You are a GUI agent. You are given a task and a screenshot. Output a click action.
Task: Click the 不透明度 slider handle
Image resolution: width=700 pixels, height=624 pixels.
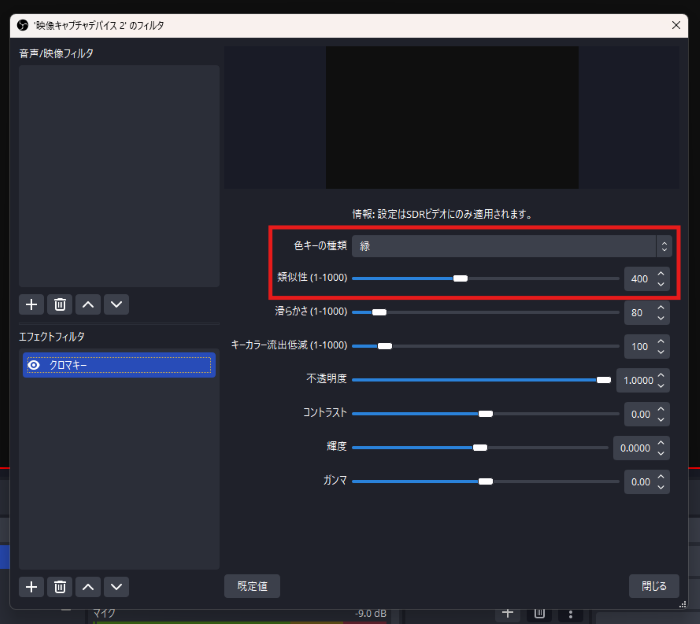(604, 380)
